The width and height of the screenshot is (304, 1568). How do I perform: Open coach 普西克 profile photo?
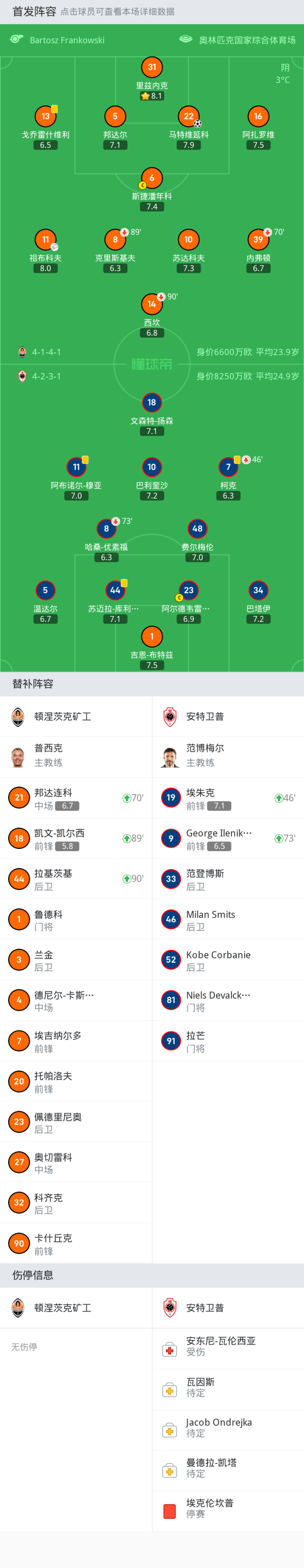tap(19, 757)
